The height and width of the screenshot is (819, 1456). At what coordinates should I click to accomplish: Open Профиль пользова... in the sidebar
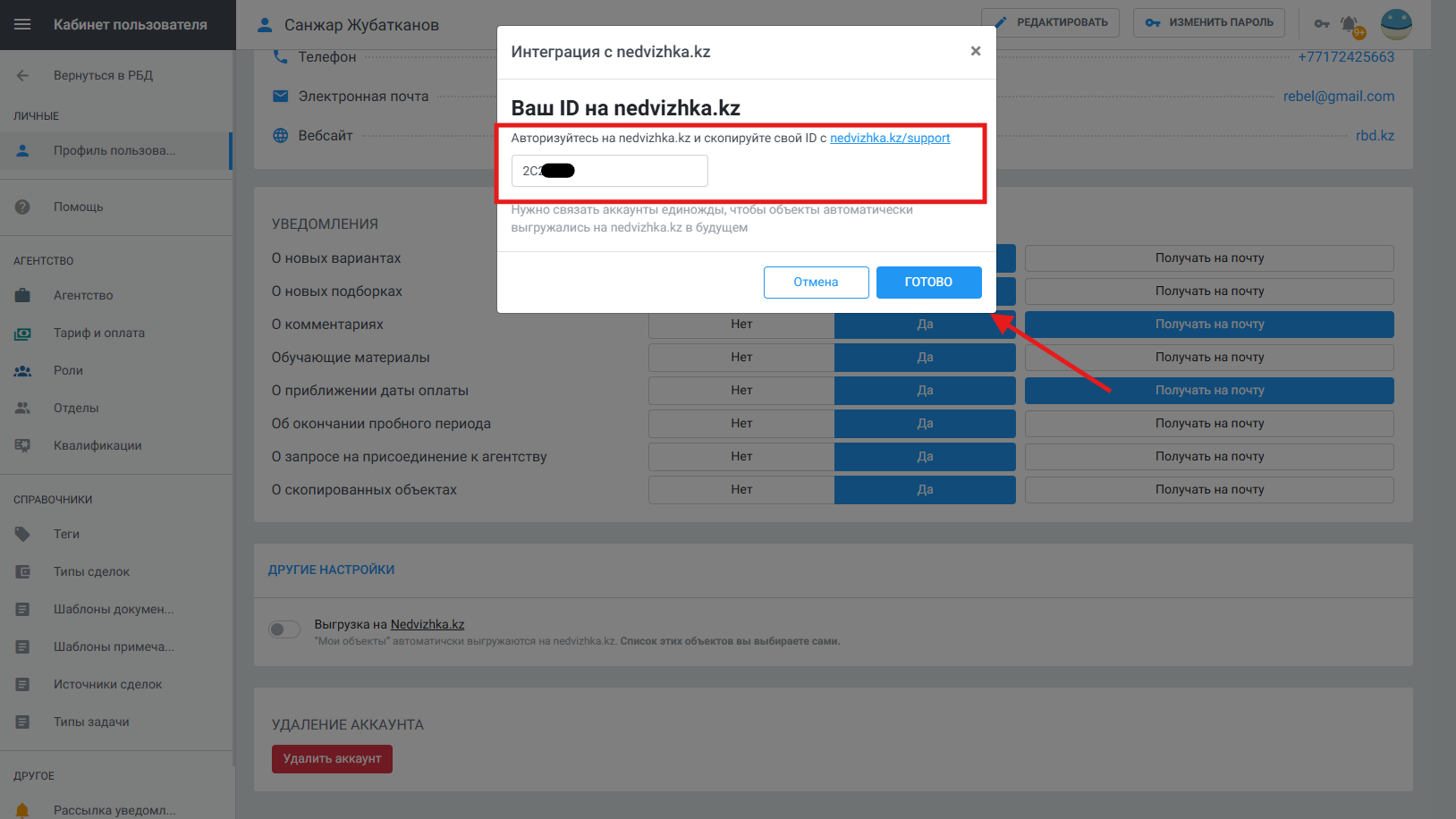[x=116, y=150]
